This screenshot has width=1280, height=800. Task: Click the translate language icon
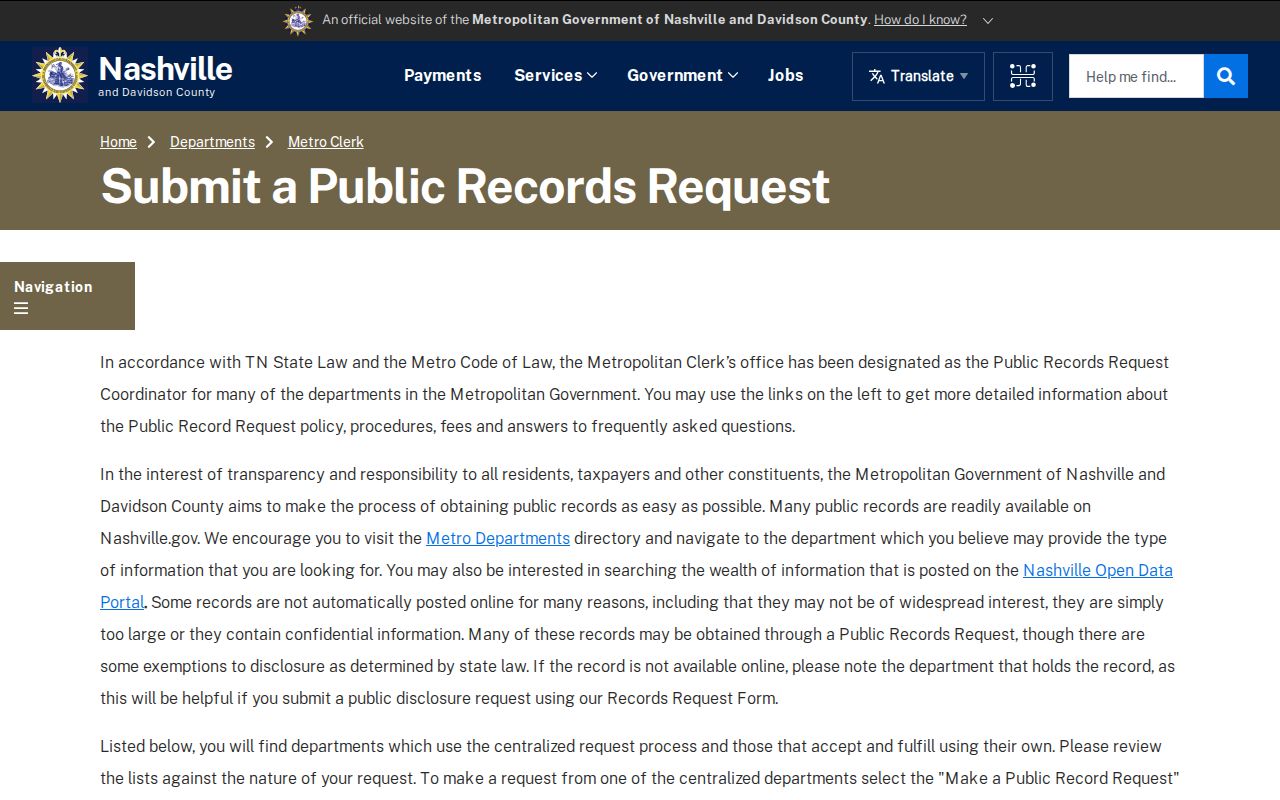point(877,76)
